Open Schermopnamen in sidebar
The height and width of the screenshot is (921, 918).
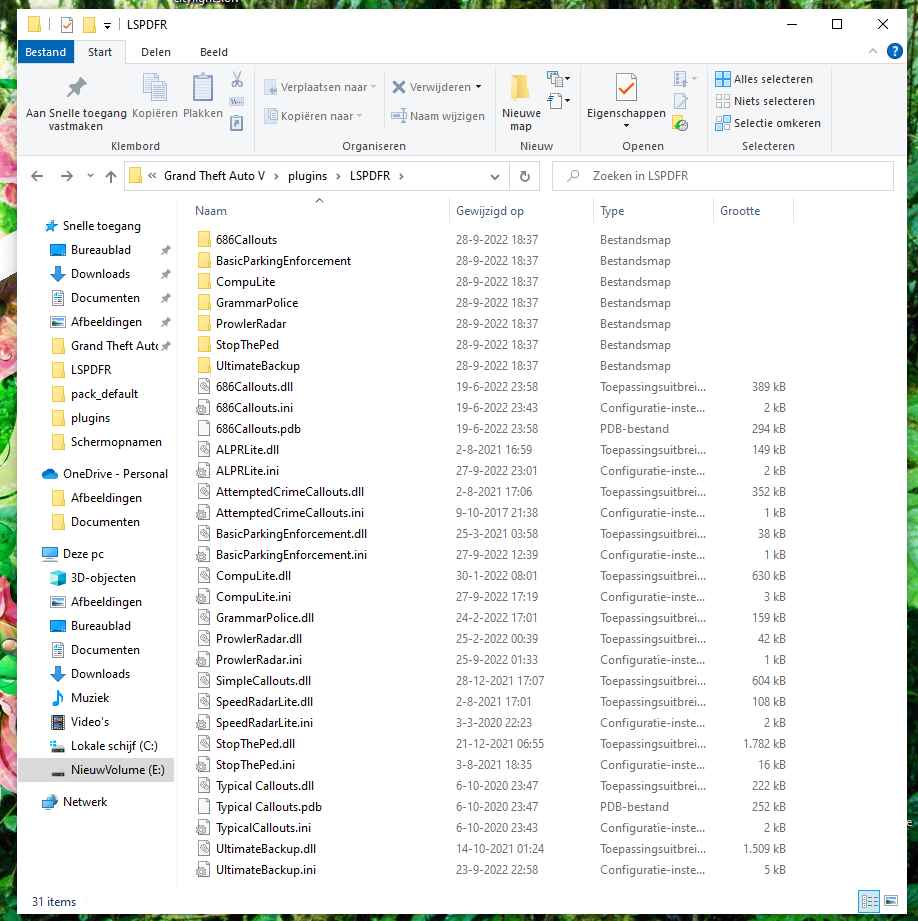click(x=116, y=442)
